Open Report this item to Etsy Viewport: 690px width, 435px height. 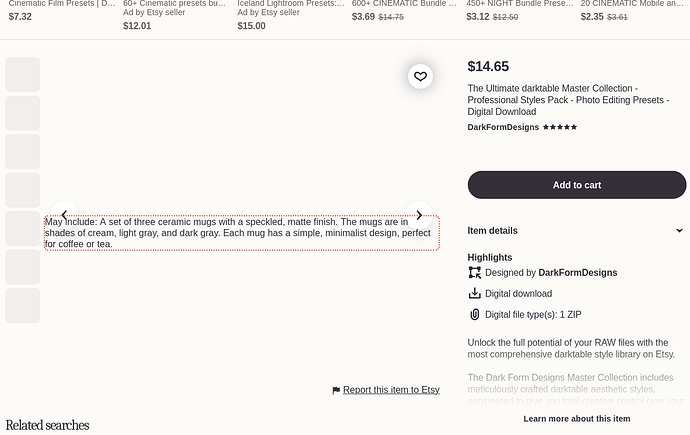click(391, 390)
